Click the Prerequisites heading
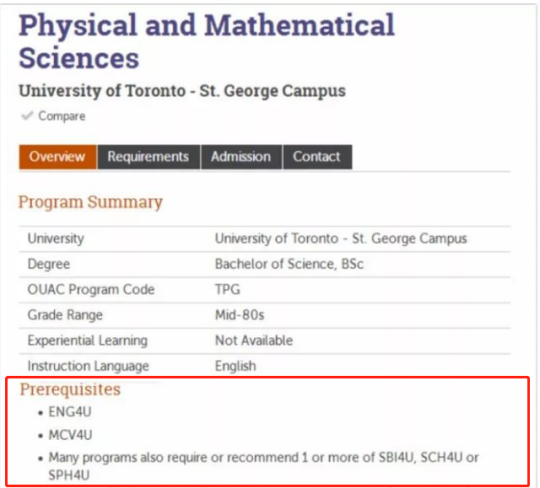 [70, 390]
